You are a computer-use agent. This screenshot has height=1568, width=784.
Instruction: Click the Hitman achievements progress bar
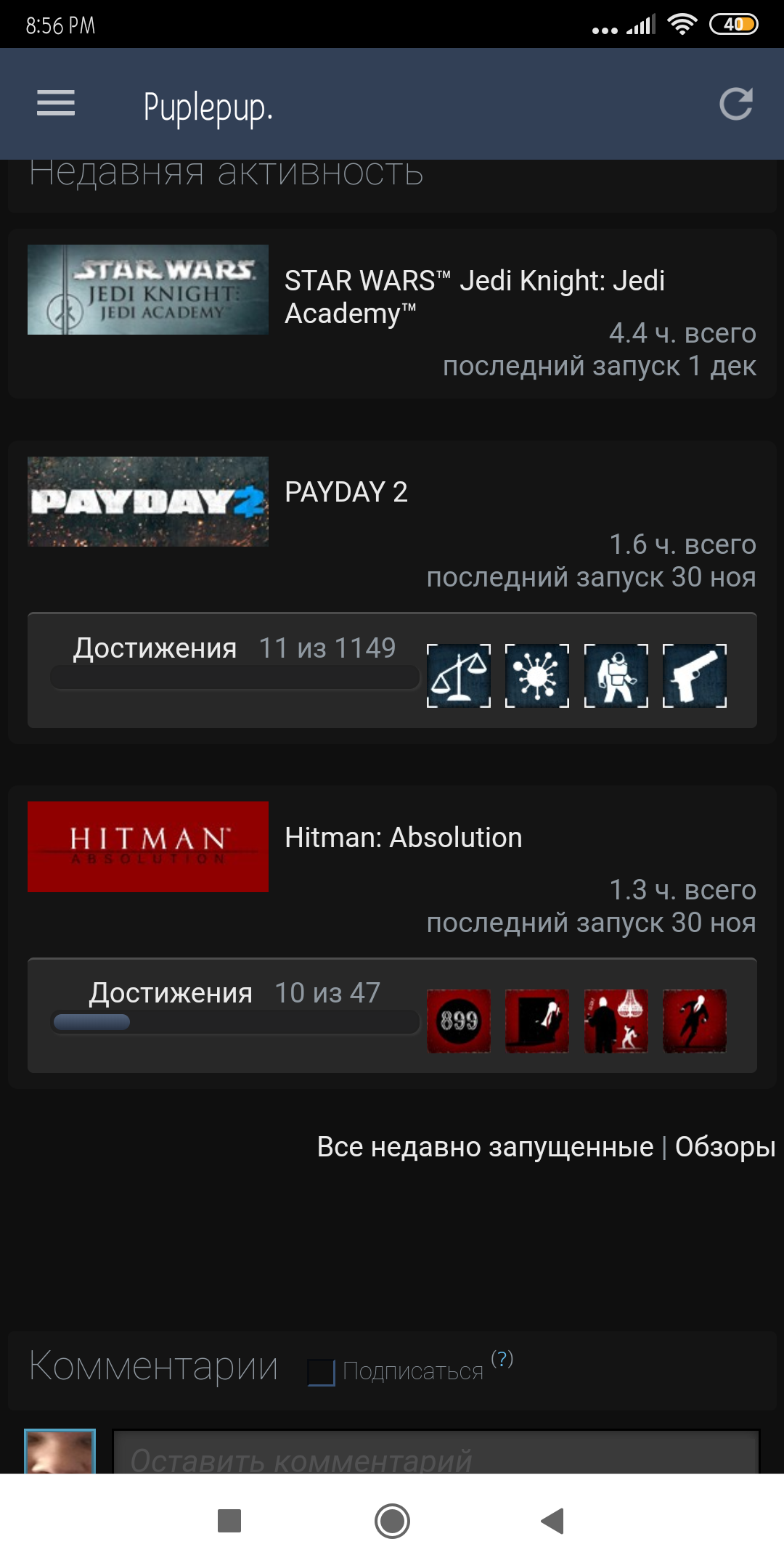click(235, 1022)
